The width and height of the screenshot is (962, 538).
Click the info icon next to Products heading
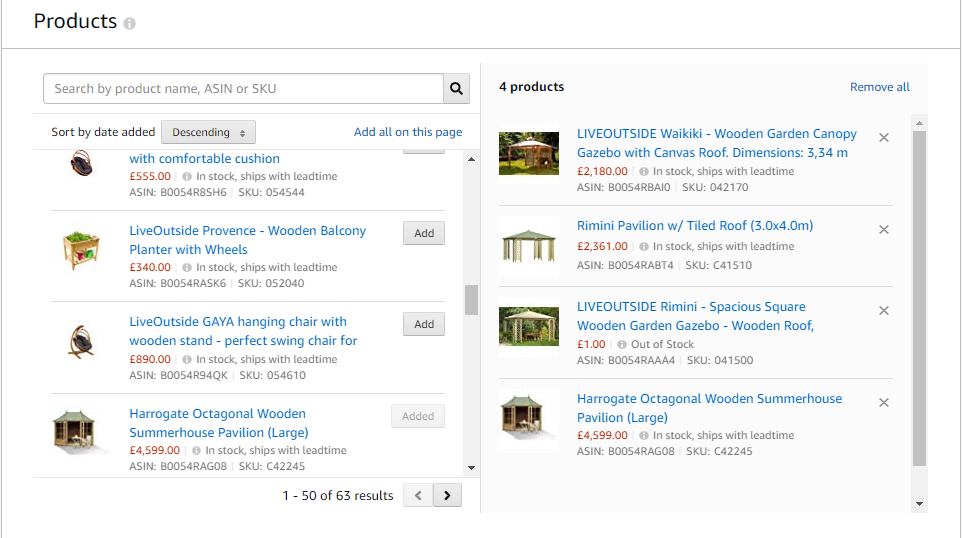(129, 23)
